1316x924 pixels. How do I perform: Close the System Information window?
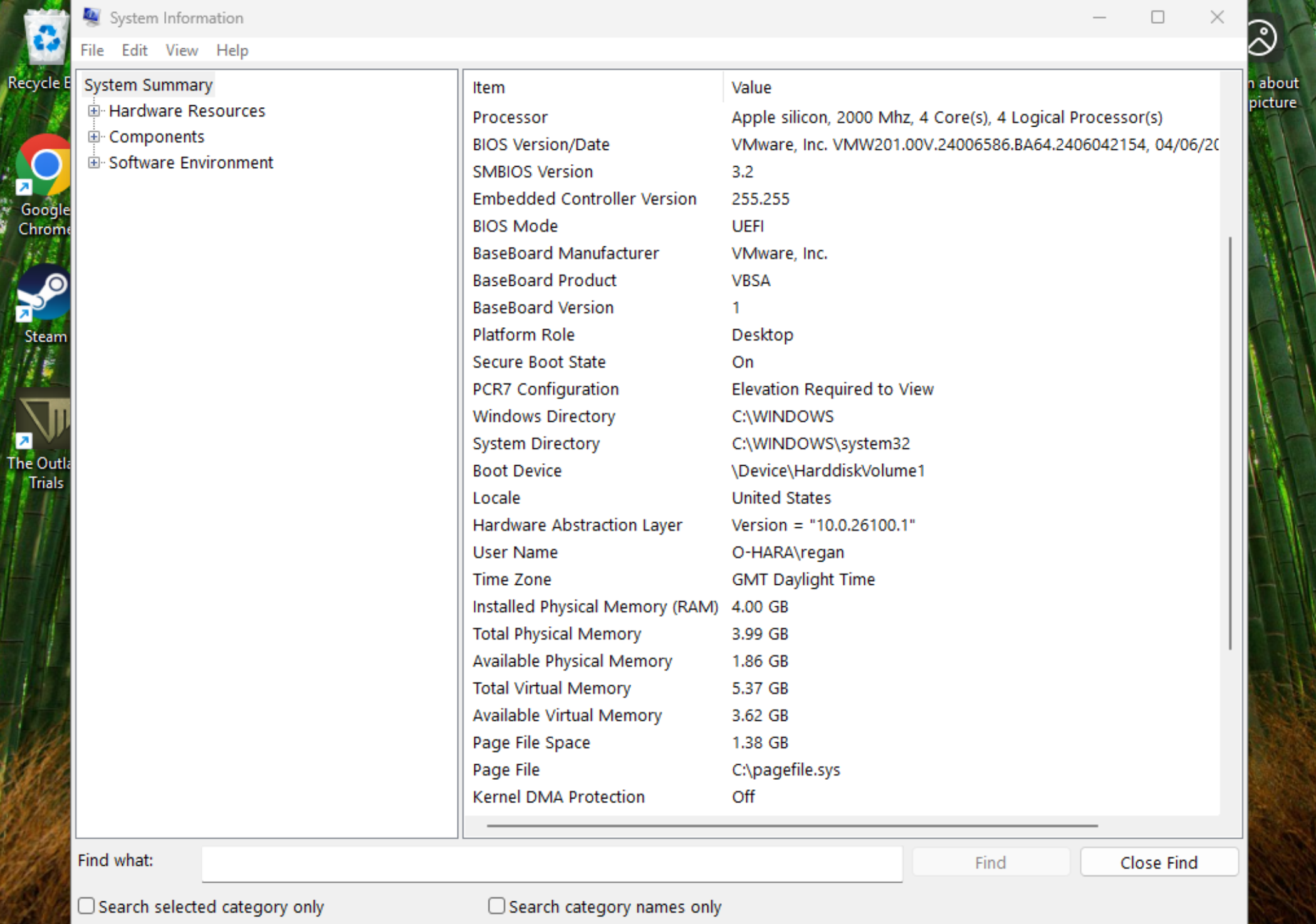click(x=1217, y=17)
